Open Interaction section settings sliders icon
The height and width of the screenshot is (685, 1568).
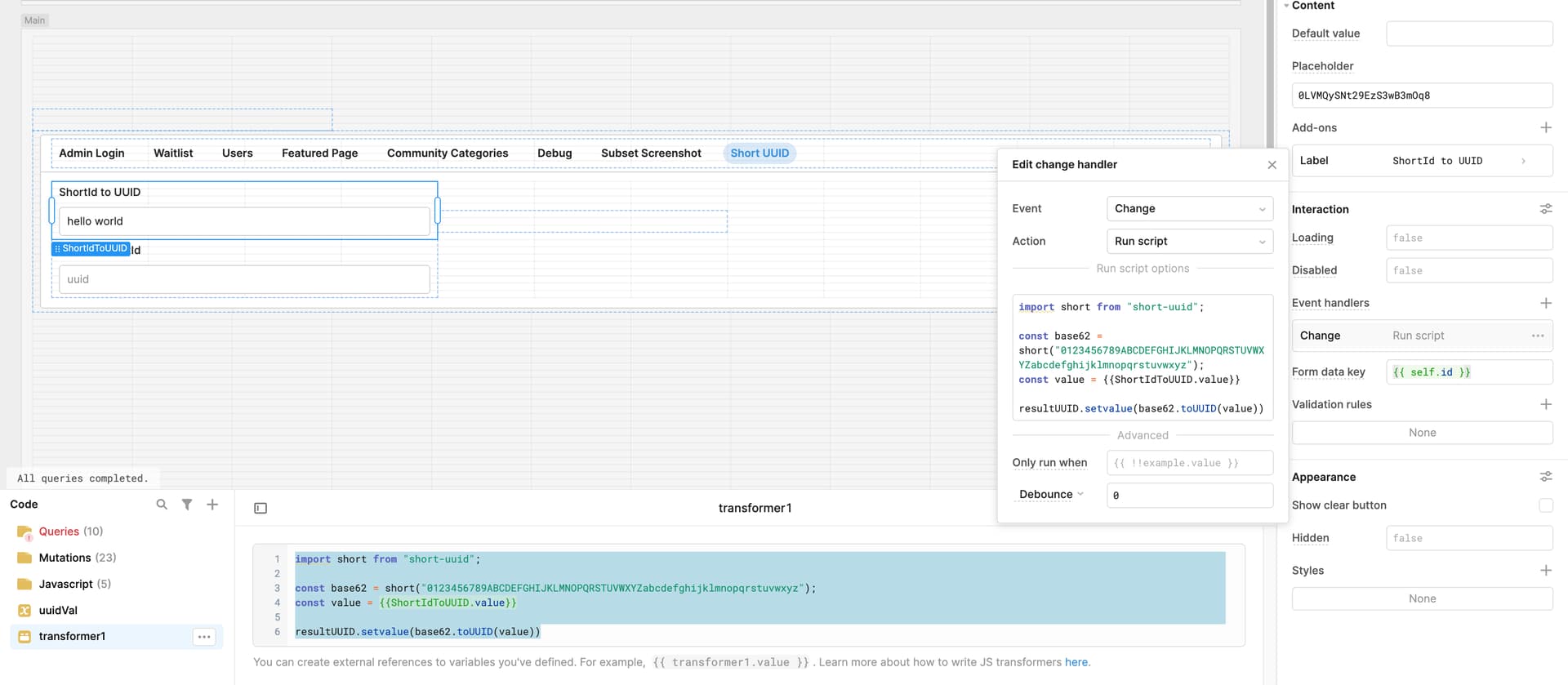pyautogui.click(x=1545, y=209)
